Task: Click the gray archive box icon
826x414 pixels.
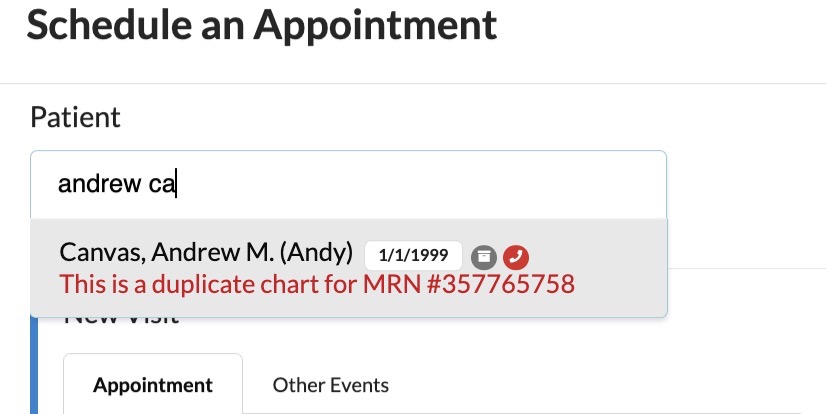Action: [x=484, y=256]
